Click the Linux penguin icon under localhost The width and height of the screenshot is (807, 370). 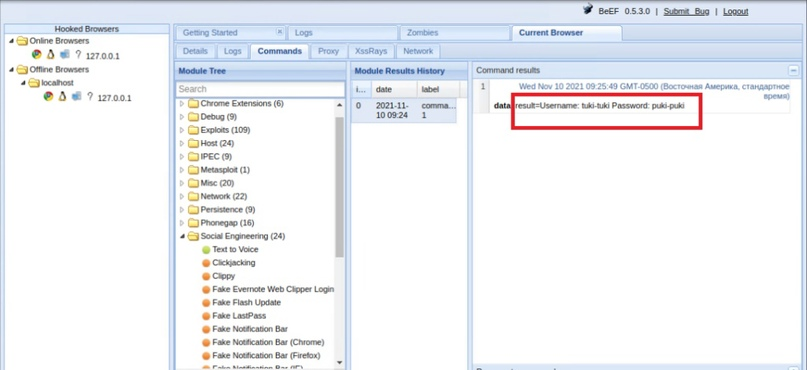[62, 96]
